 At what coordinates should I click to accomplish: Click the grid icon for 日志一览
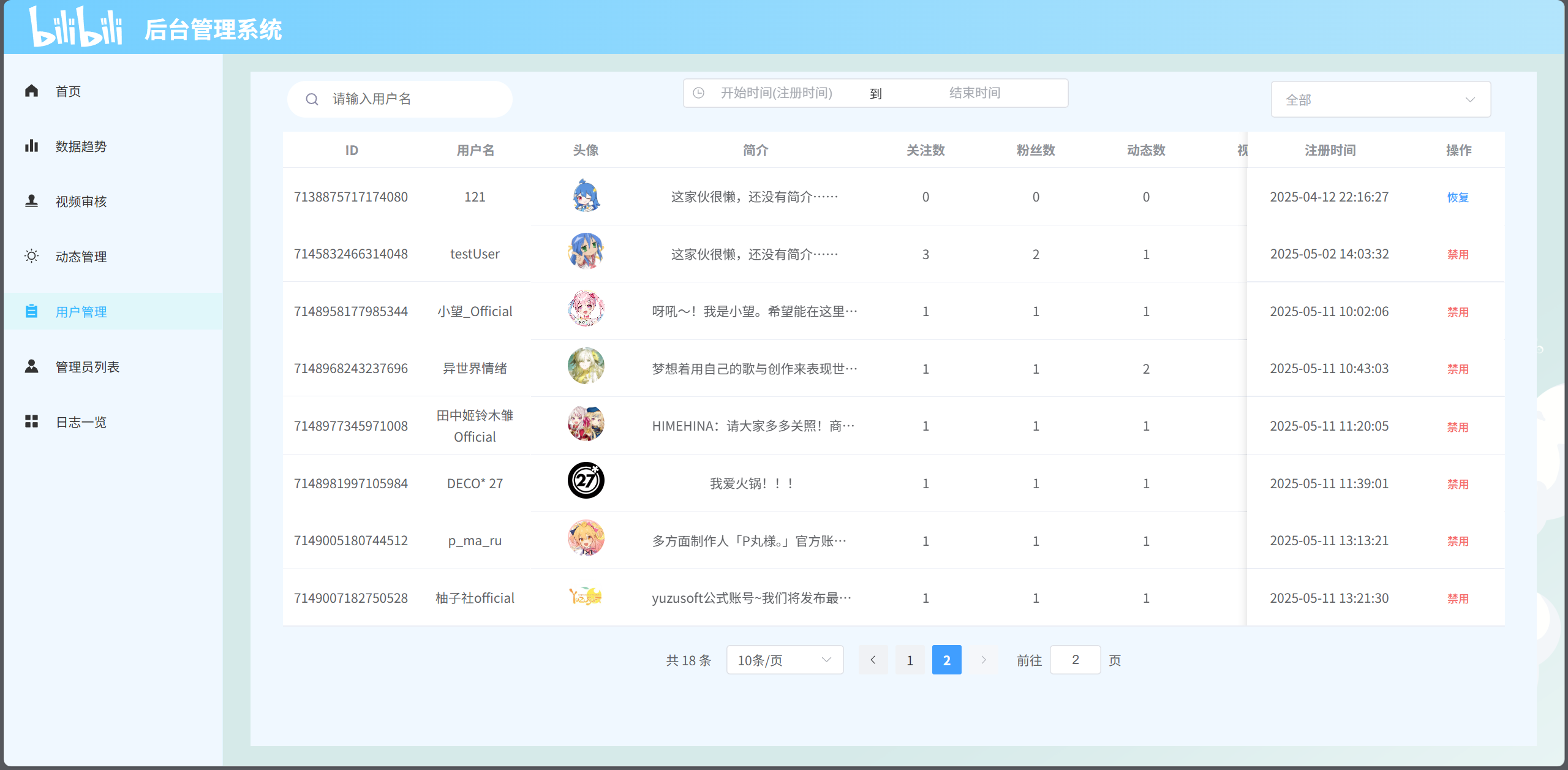[x=32, y=421]
